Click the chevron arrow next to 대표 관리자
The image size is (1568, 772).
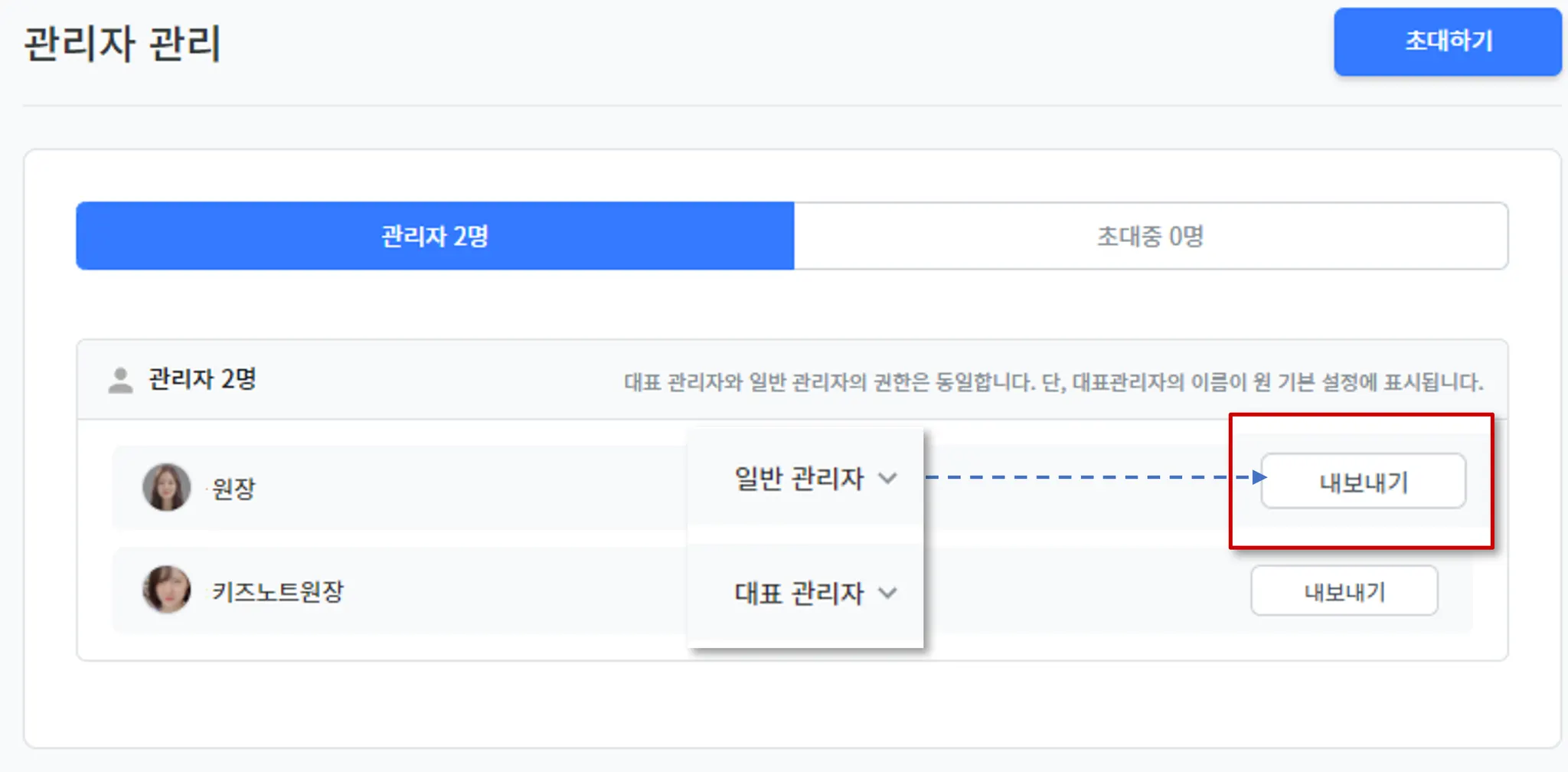coord(887,593)
